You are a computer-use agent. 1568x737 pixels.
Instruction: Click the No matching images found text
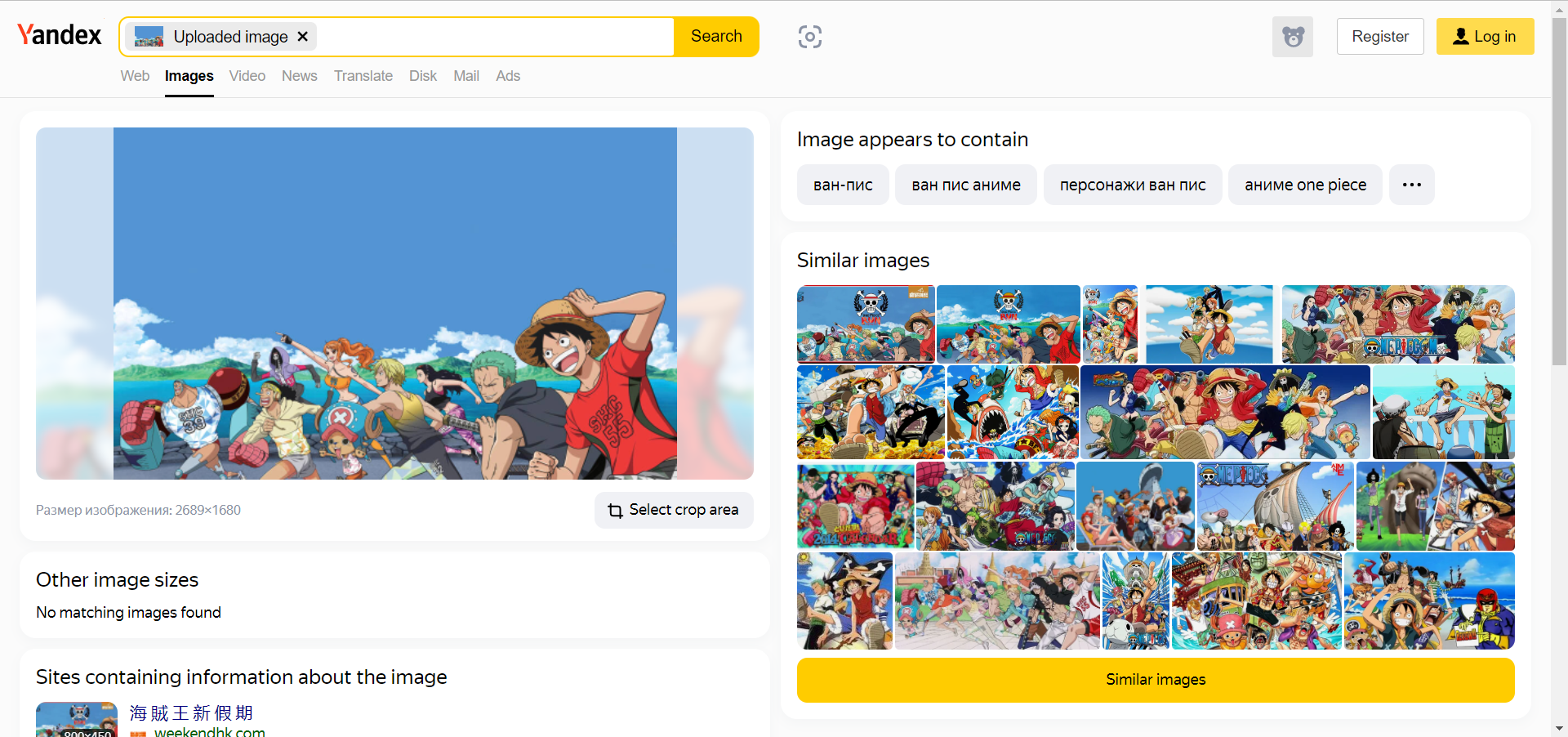click(x=128, y=612)
